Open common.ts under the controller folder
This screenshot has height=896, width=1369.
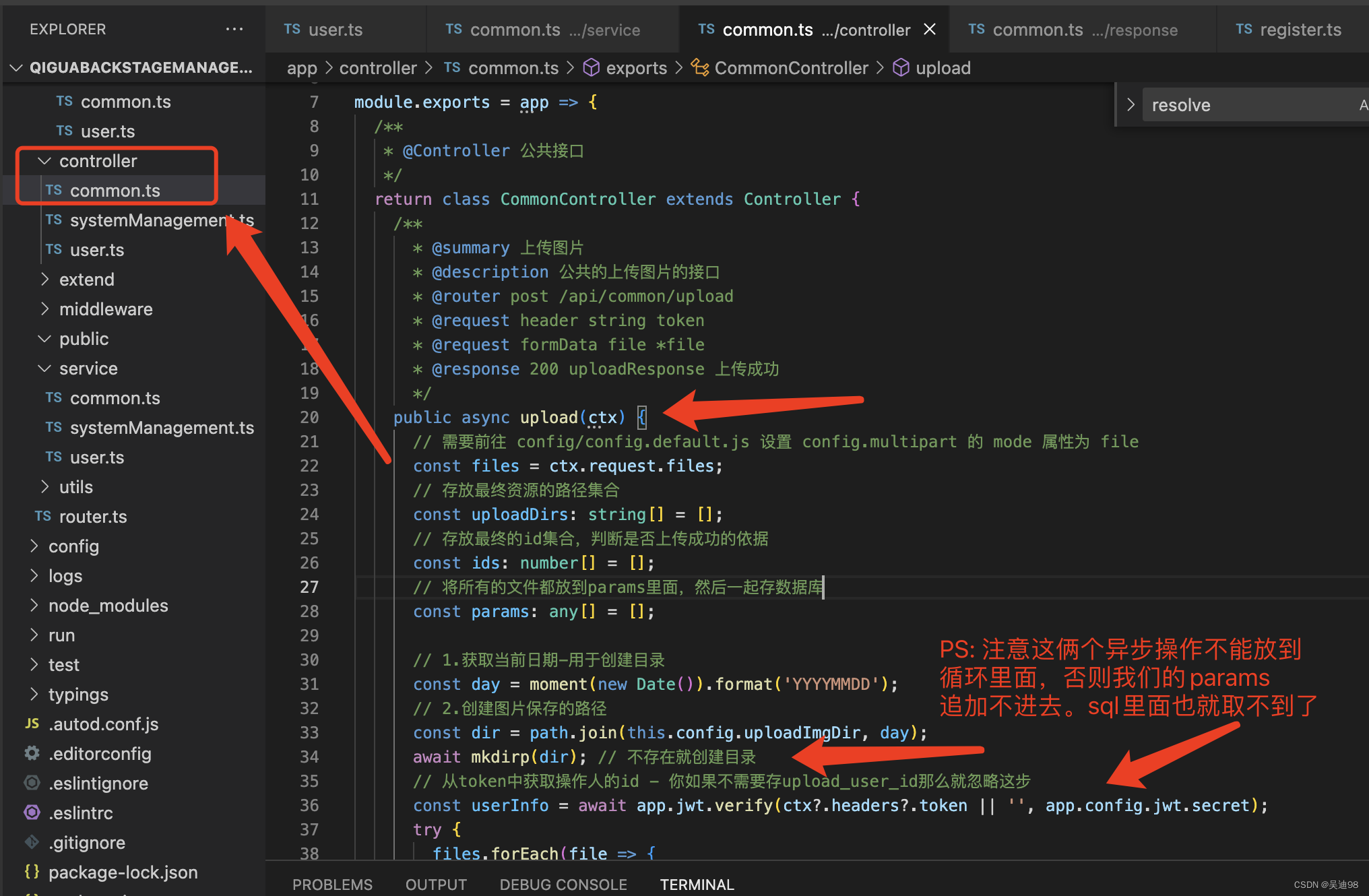pos(134,191)
